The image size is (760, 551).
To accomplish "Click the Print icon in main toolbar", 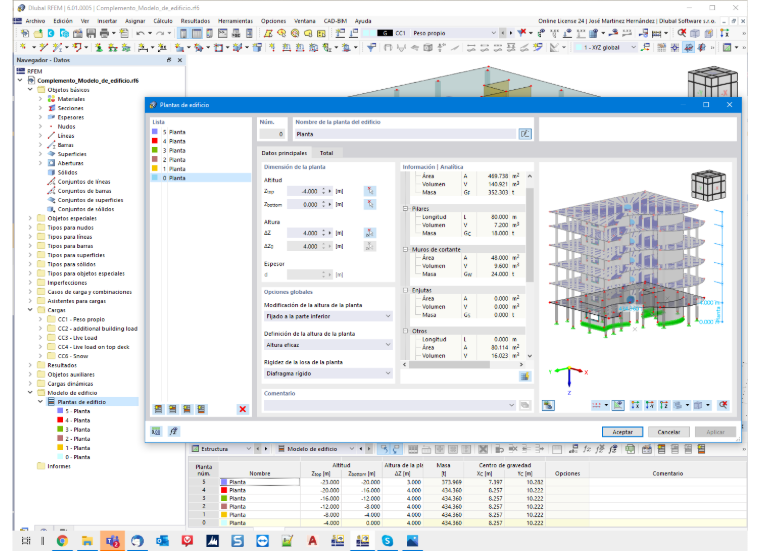I will coord(104,33).
